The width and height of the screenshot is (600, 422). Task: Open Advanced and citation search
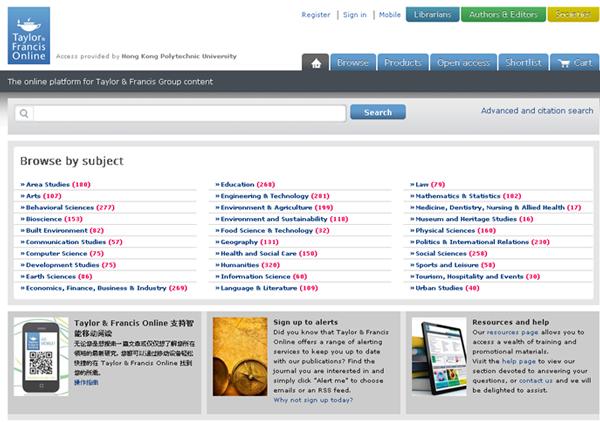(x=537, y=111)
